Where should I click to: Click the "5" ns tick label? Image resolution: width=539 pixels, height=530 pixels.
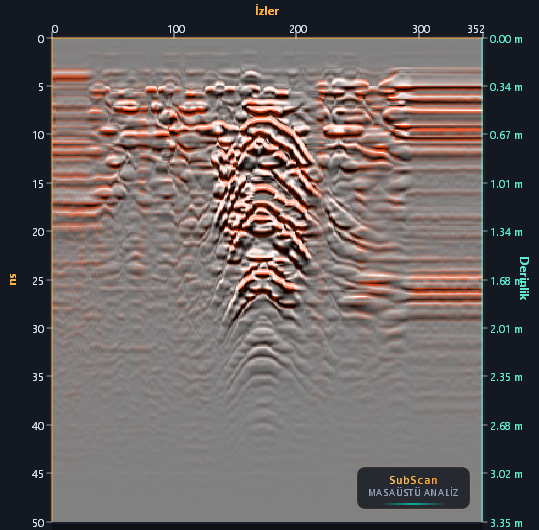pyautogui.click(x=41, y=87)
